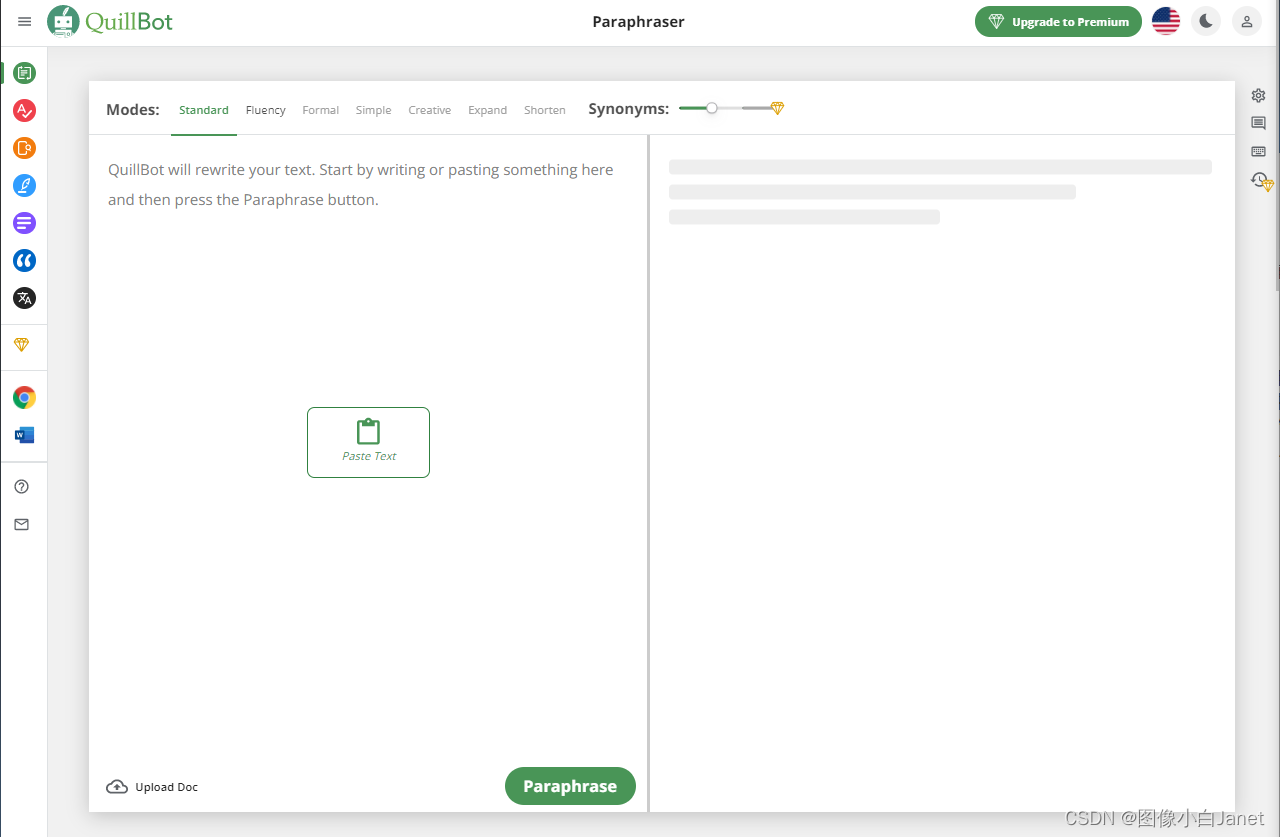Image resolution: width=1280 pixels, height=837 pixels.
Task: Switch to Shorten mode
Action: pyautogui.click(x=545, y=110)
